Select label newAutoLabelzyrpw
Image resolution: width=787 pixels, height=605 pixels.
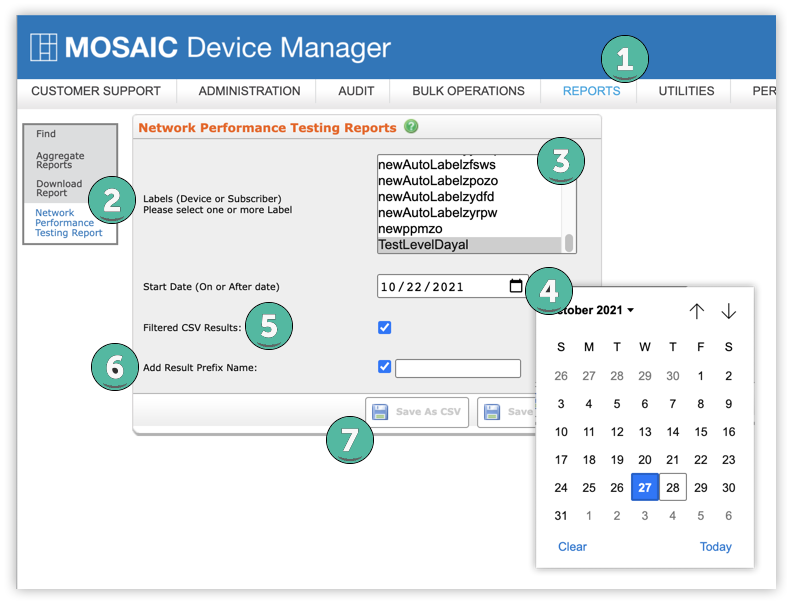pyautogui.click(x=469, y=213)
